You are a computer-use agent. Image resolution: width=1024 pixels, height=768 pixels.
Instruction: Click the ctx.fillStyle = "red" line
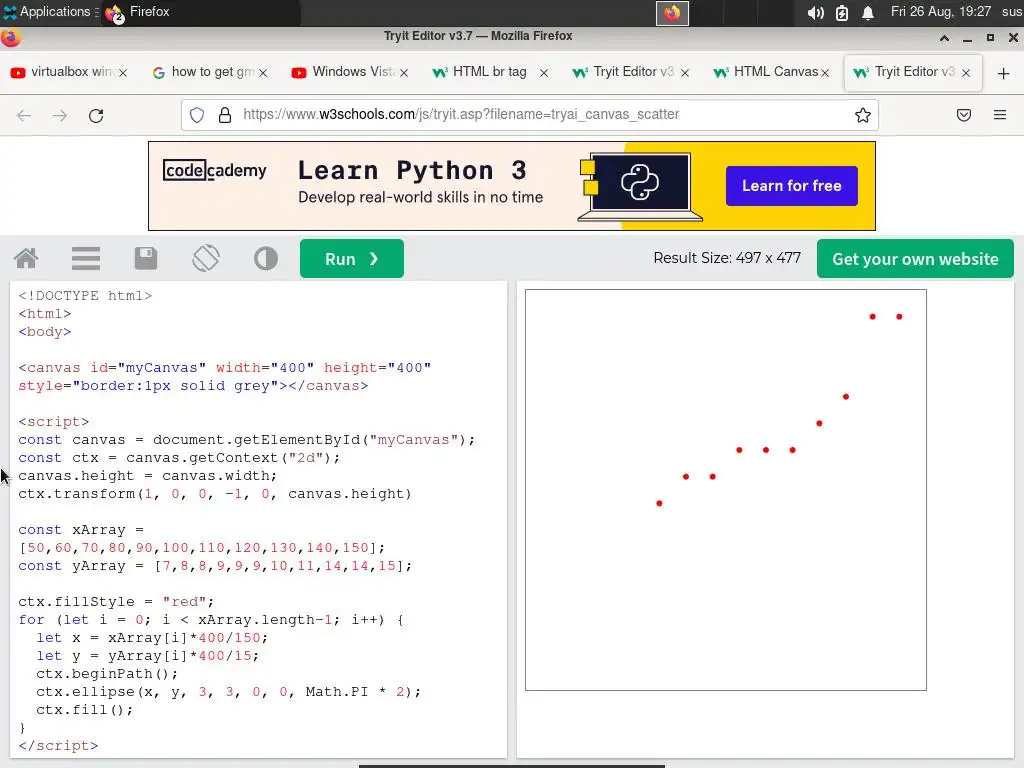(116, 601)
